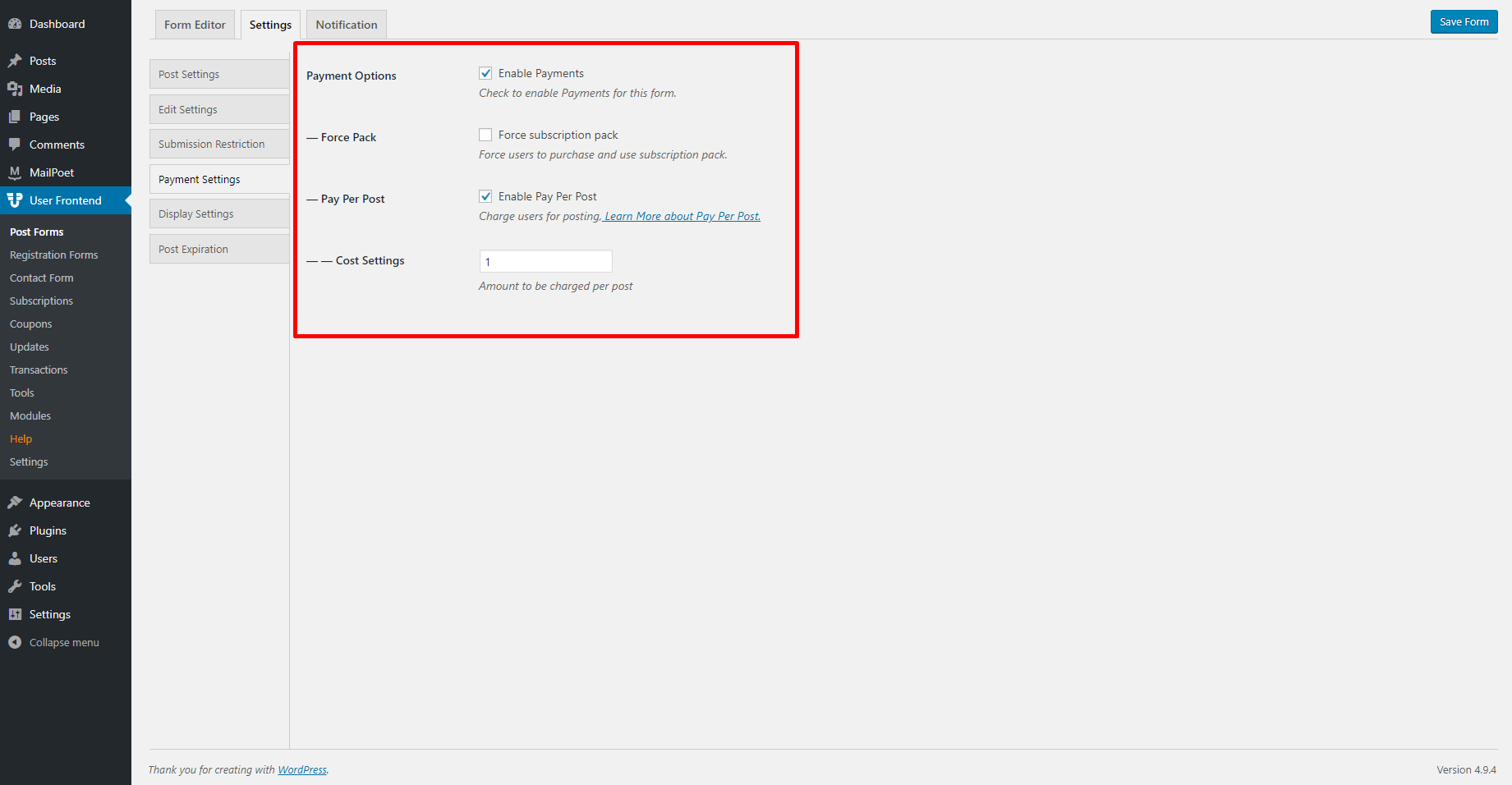Uncheck the Enable Pay Per Post checkbox
The height and width of the screenshot is (785, 1512).
pyautogui.click(x=485, y=196)
